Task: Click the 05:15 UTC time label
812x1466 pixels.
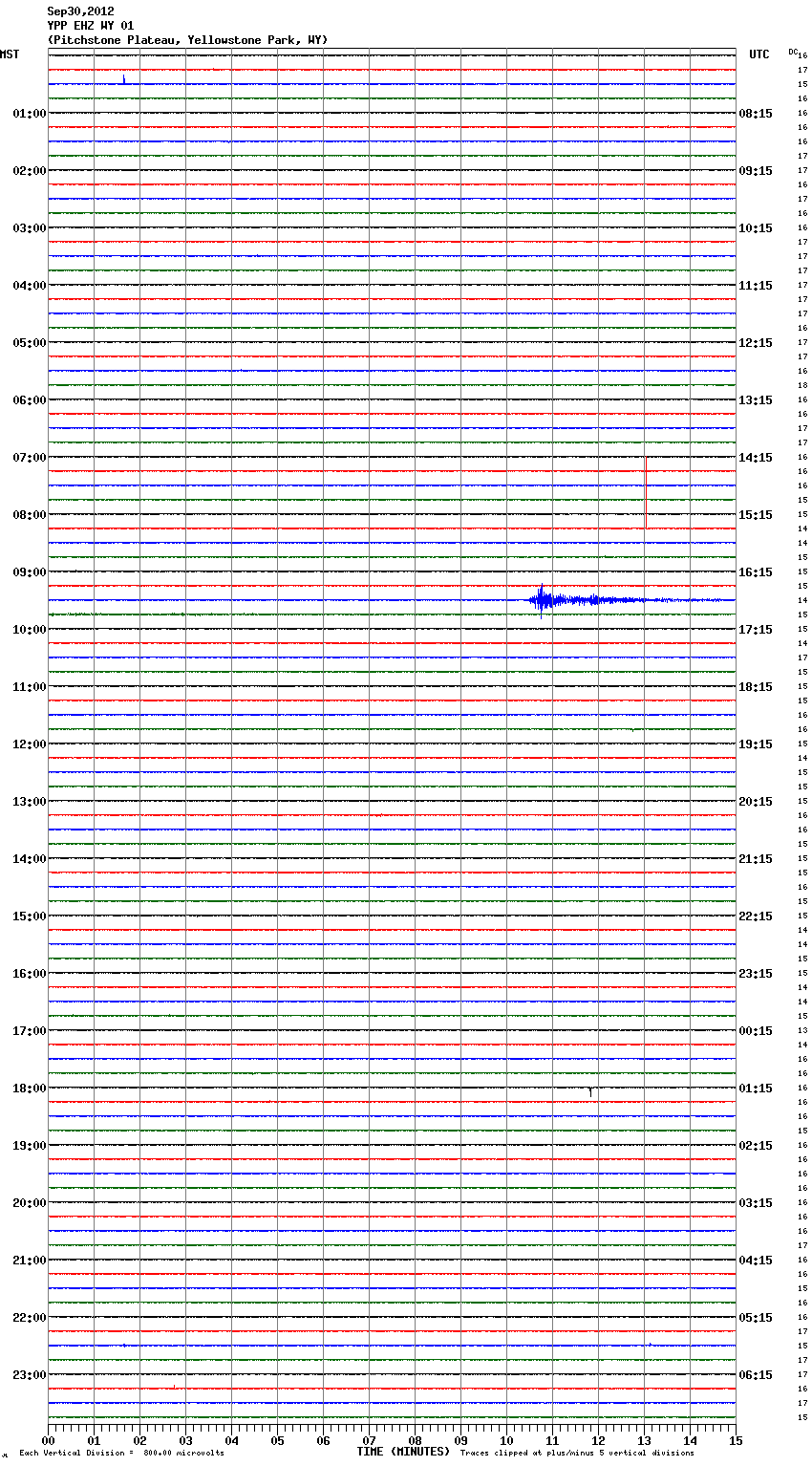Action: (756, 1318)
